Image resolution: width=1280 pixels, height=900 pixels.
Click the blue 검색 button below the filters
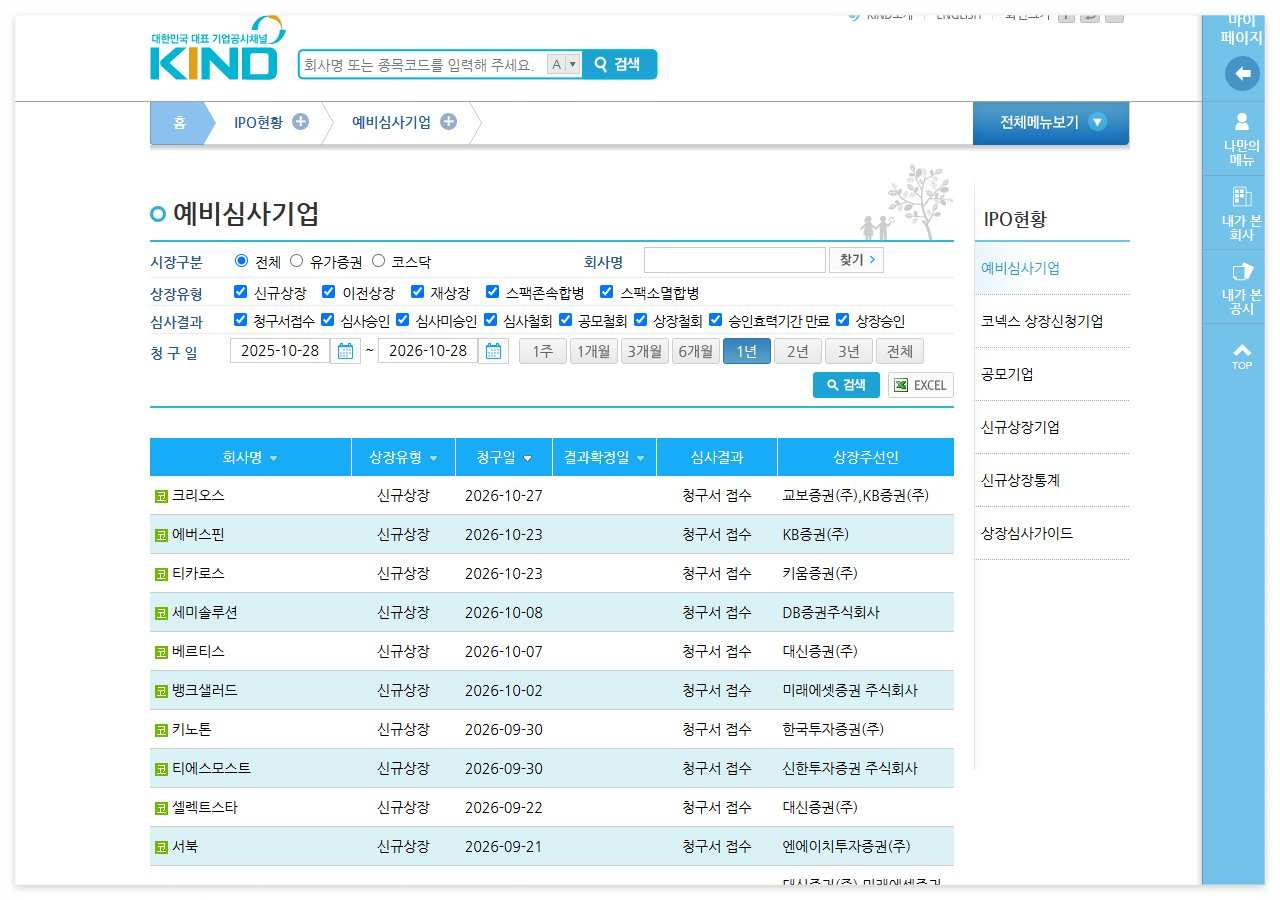[x=846, y=385]
